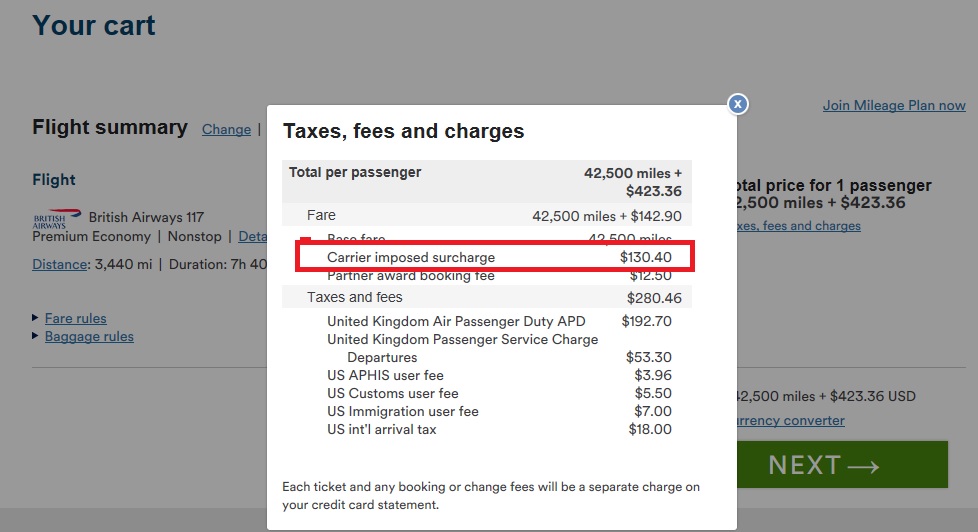
Task: Click the Carrier imposed surcharge row
Action: [x=495, y=257]
